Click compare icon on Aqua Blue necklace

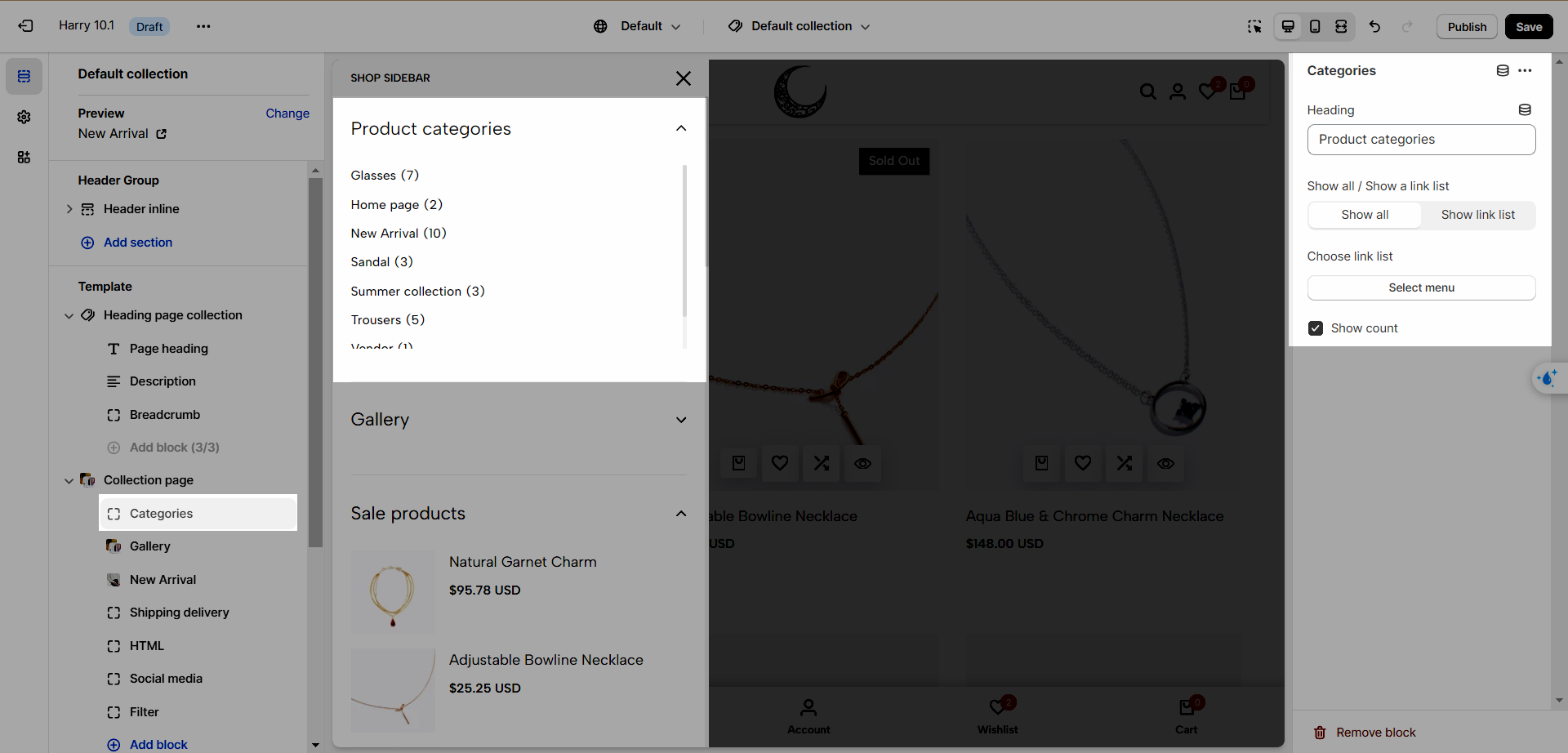click(x=1125, y=463)
